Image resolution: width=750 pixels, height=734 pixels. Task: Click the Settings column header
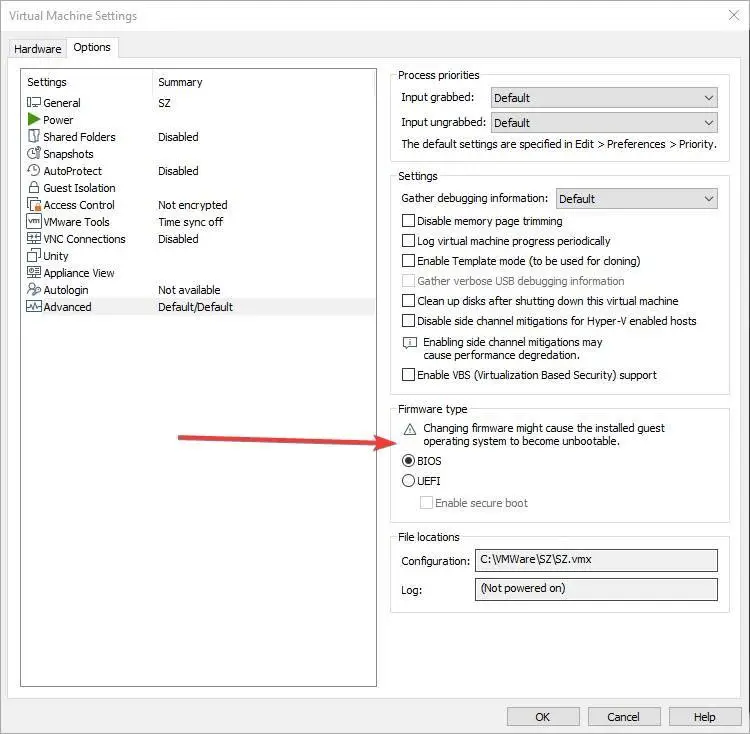coord(47,82)
